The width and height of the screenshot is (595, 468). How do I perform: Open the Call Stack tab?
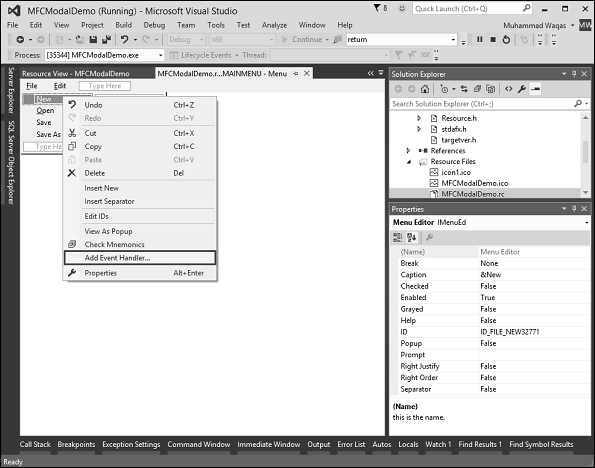[x=35, y=444]
